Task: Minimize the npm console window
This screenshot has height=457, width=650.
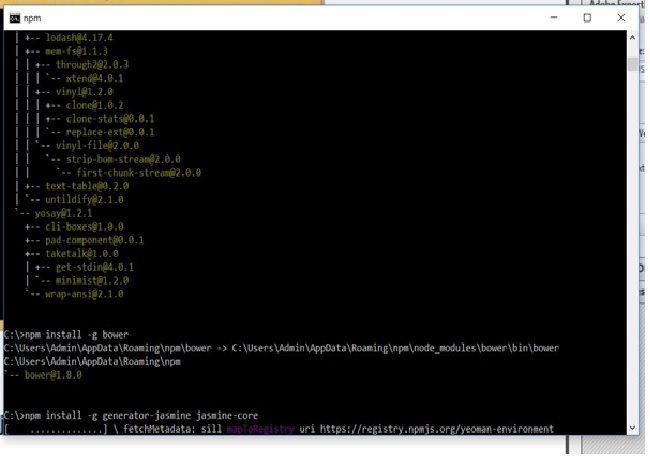Action: coord(554,17)
